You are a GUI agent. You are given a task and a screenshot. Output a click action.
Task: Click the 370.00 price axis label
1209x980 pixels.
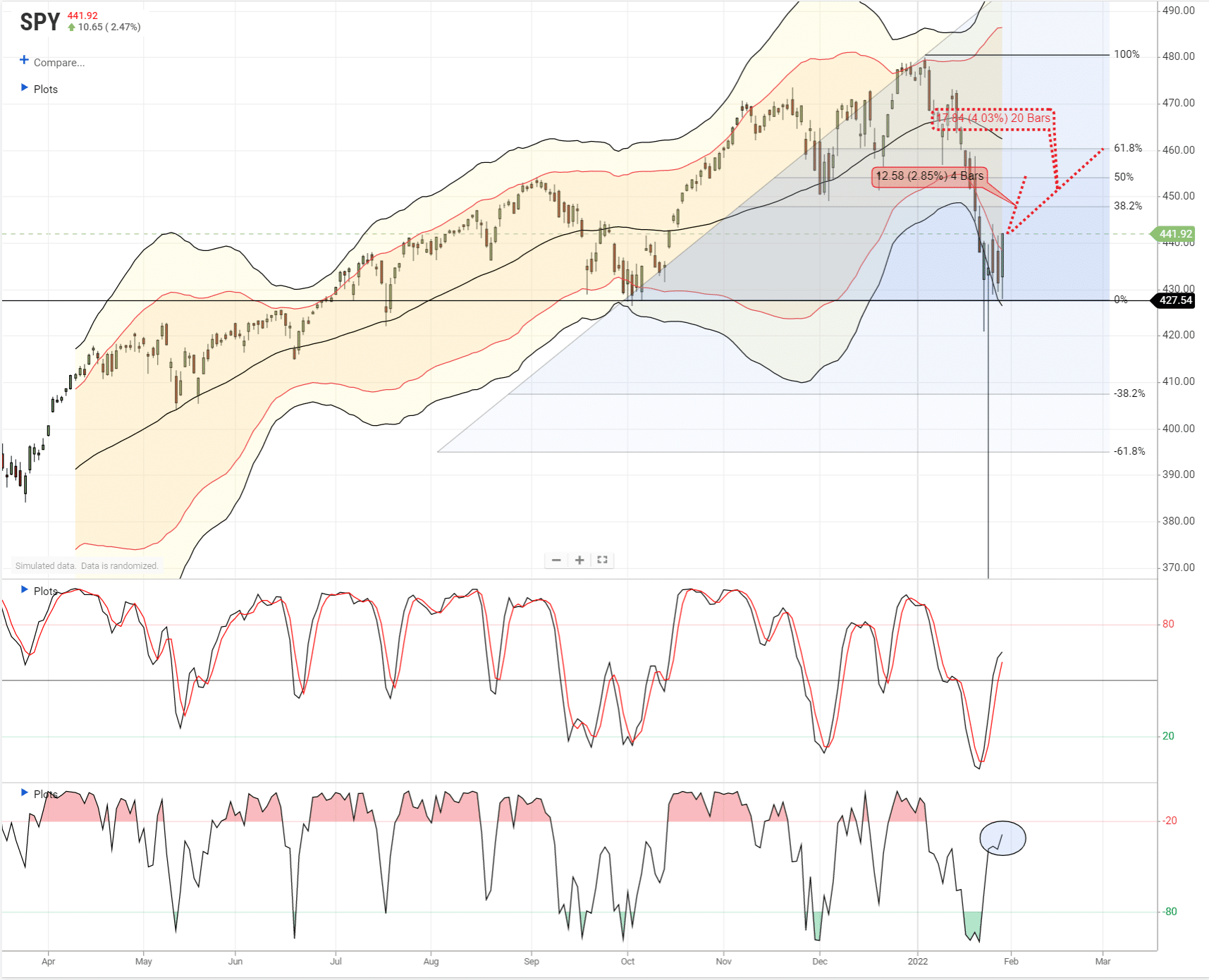click(1179, 568)
